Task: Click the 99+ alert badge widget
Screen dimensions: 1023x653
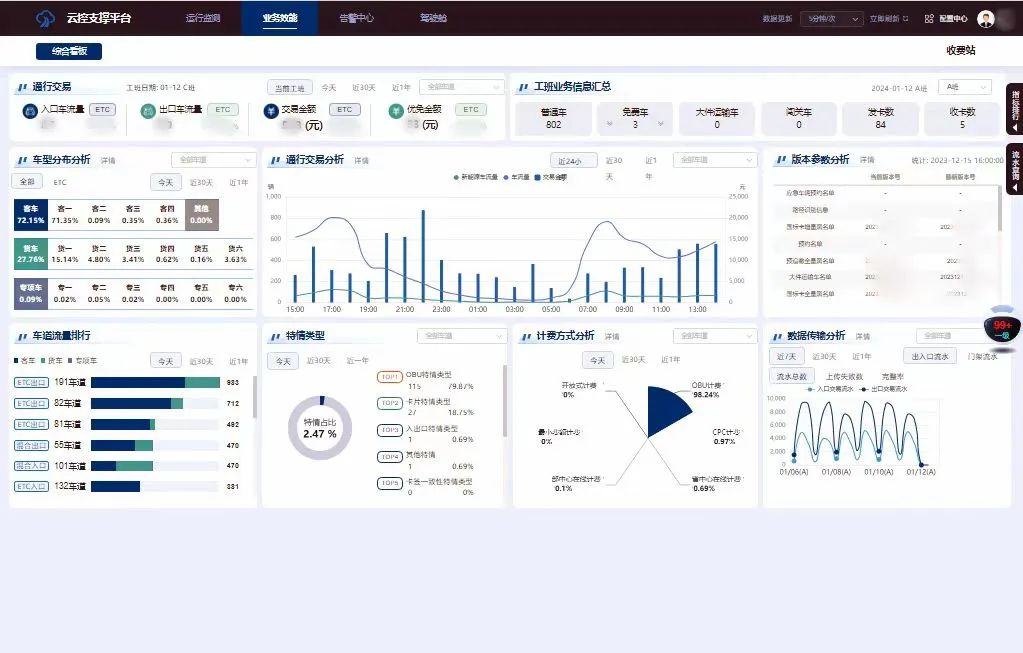Action: pyautogui.click(x=1002, y=329)
